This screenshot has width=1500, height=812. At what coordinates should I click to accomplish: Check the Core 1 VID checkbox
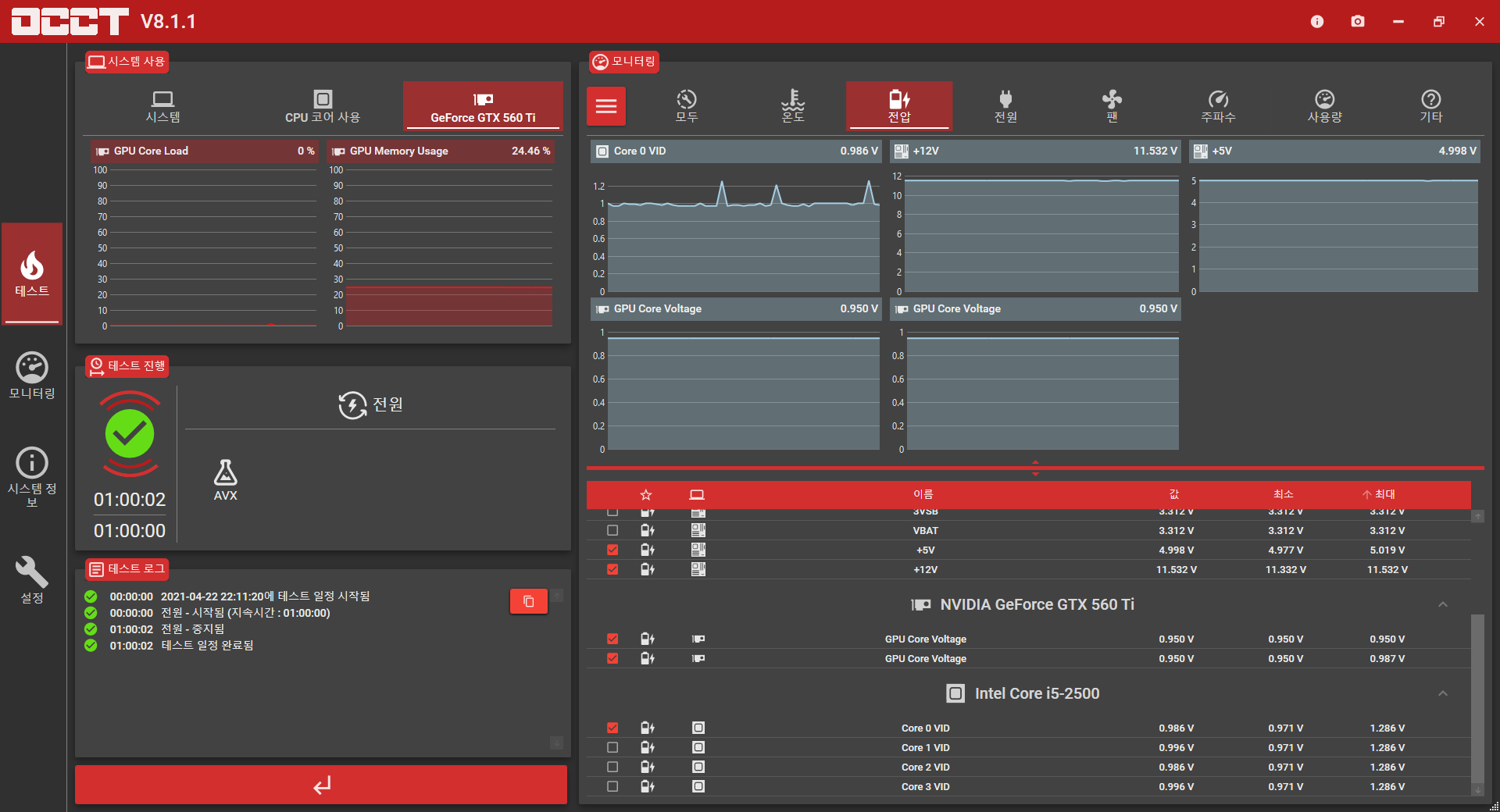[x=612, y=747]
